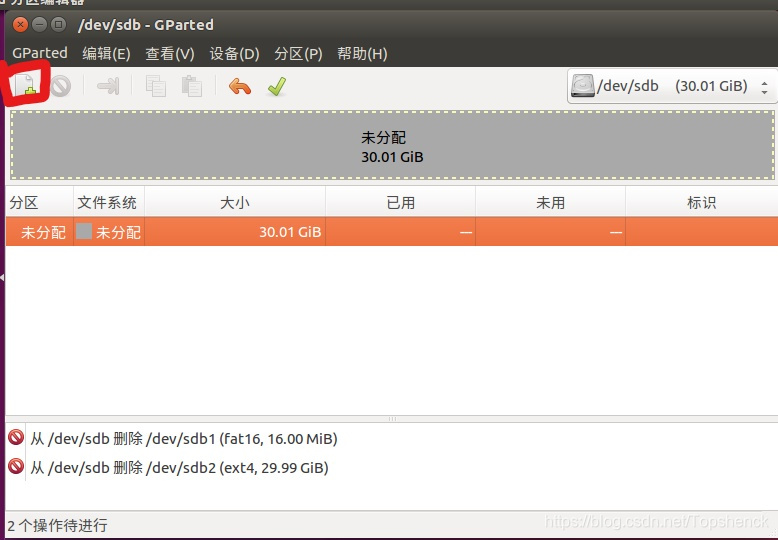
Task: Select pending operation deleting /dev/sdb1 fat16
Action: pyautogui.click(x=184, y=439)
